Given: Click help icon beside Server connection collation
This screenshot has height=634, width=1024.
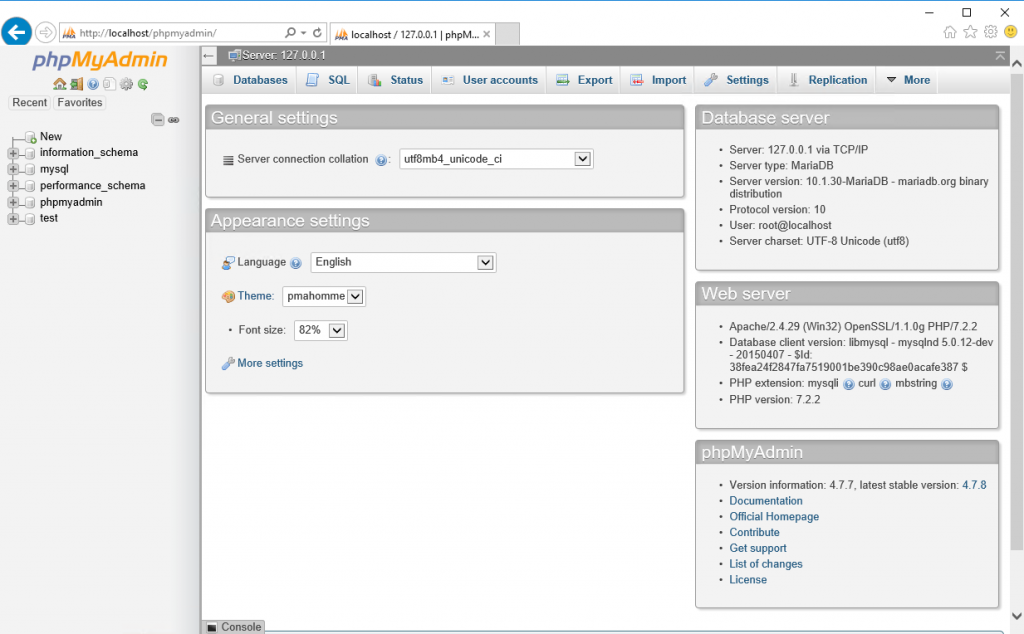Looking at the screenshot, I should (x=381, y=160).
